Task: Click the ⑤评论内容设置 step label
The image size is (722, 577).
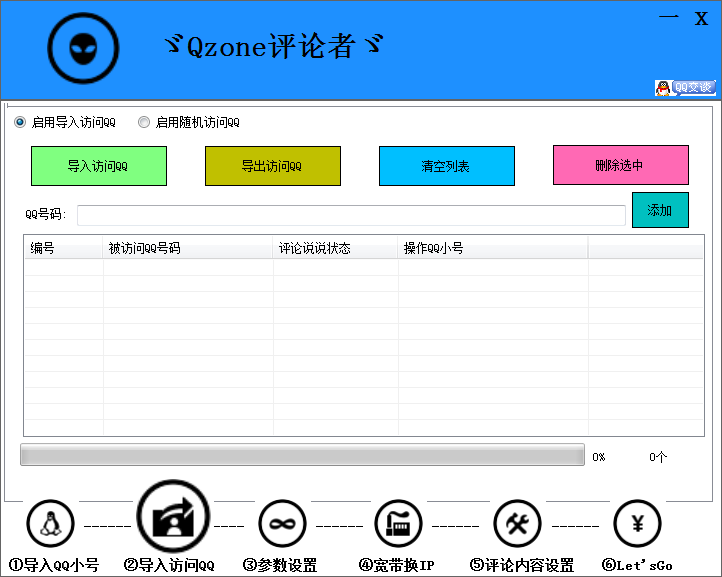Action: (x=522, y=565)
